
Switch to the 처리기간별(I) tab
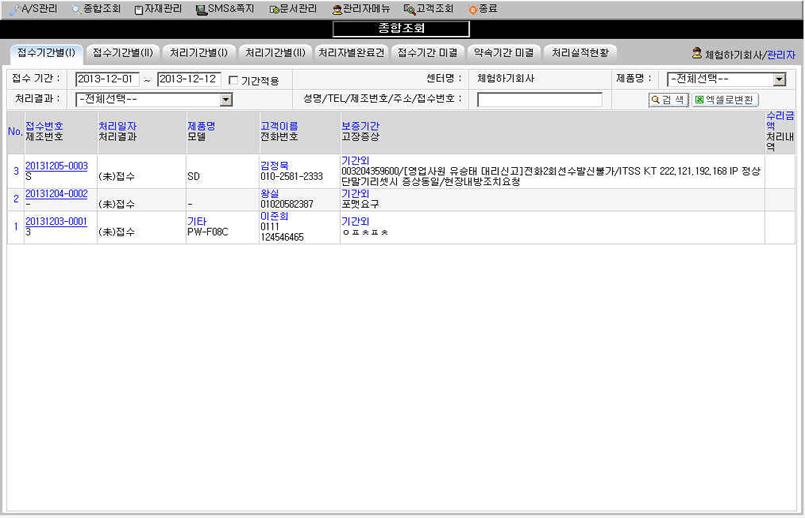tap(199, 52)
